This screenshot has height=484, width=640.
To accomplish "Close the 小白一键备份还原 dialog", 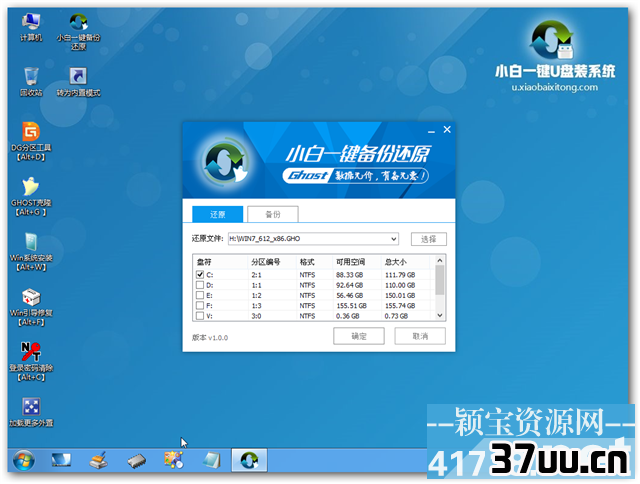I will 447,130.
